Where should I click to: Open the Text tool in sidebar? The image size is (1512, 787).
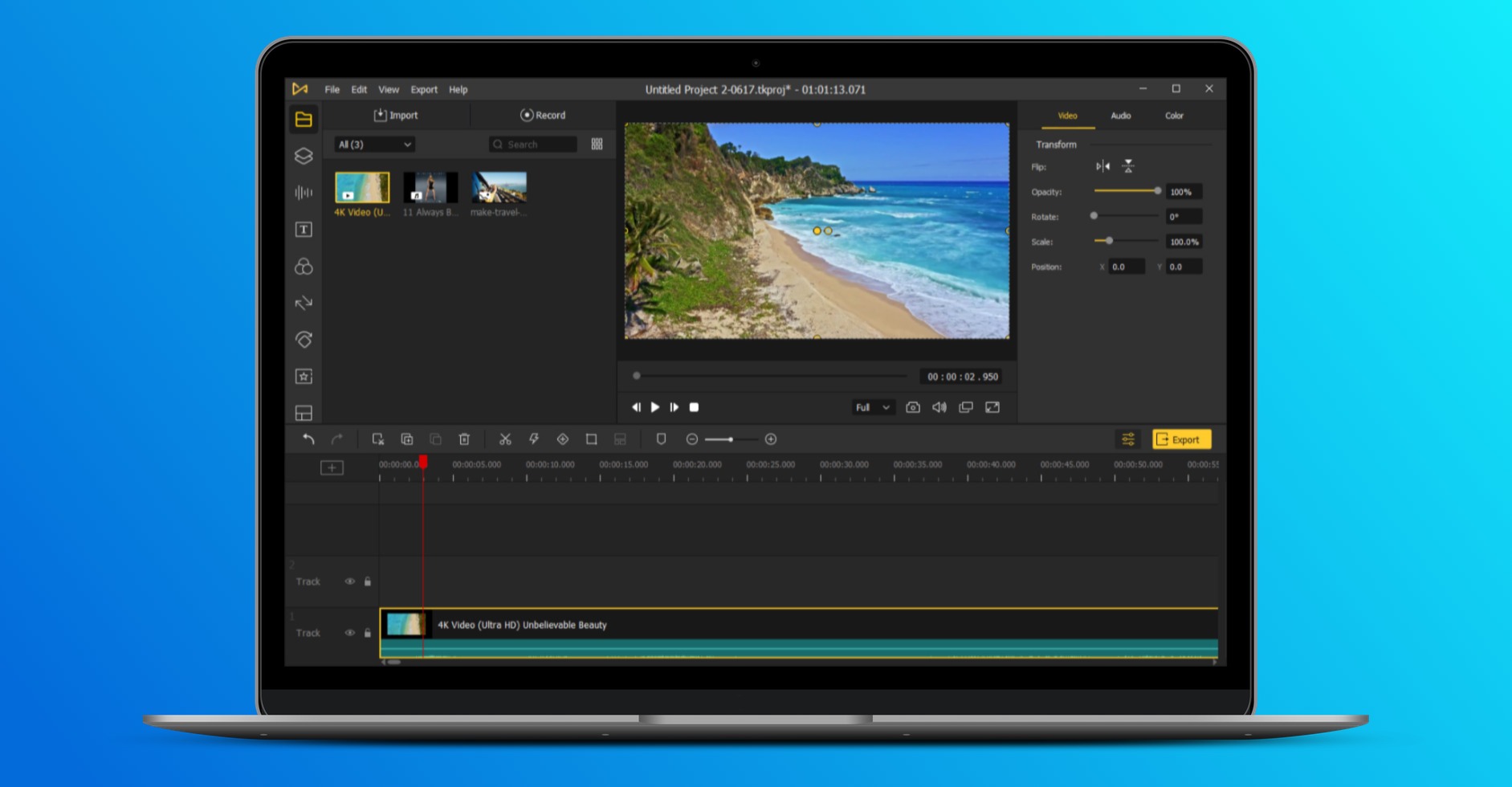[x=304, y=230]
